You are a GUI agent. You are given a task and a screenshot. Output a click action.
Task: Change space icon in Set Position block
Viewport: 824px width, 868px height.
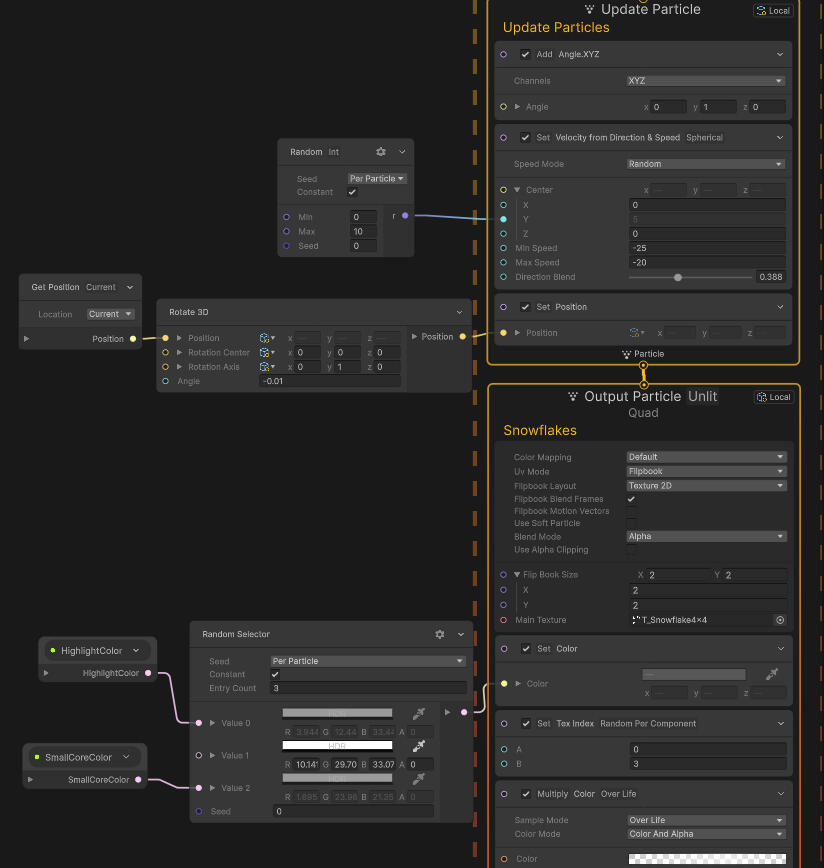click(x=636, y=333)
